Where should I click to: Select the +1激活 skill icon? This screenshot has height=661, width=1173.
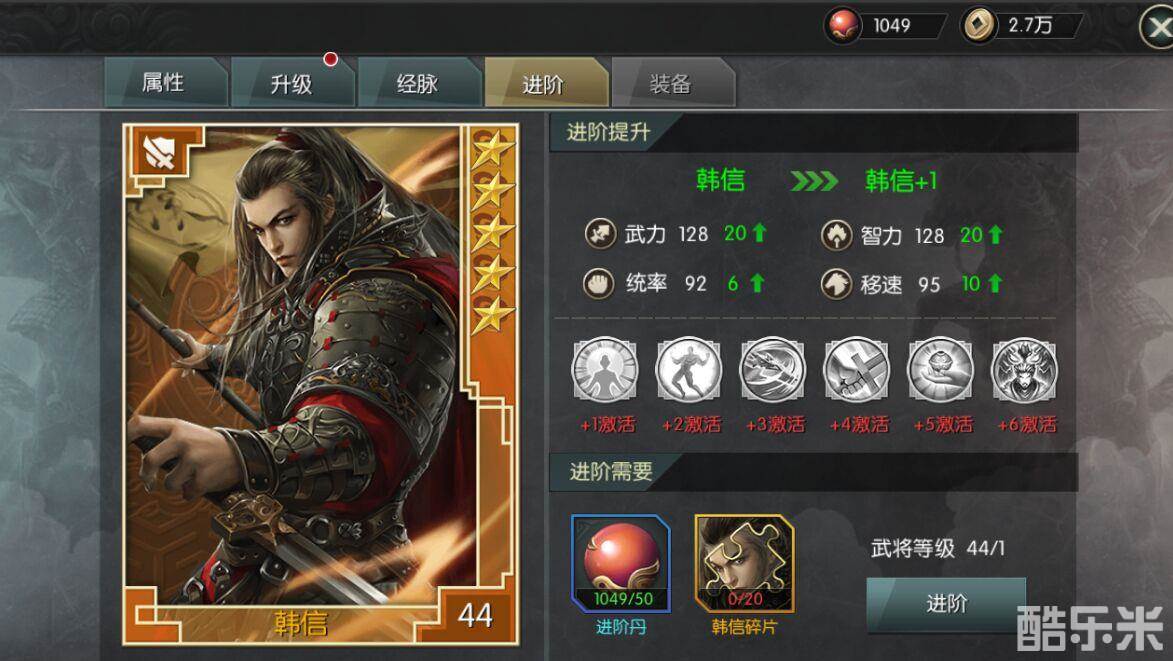[605, 370]
